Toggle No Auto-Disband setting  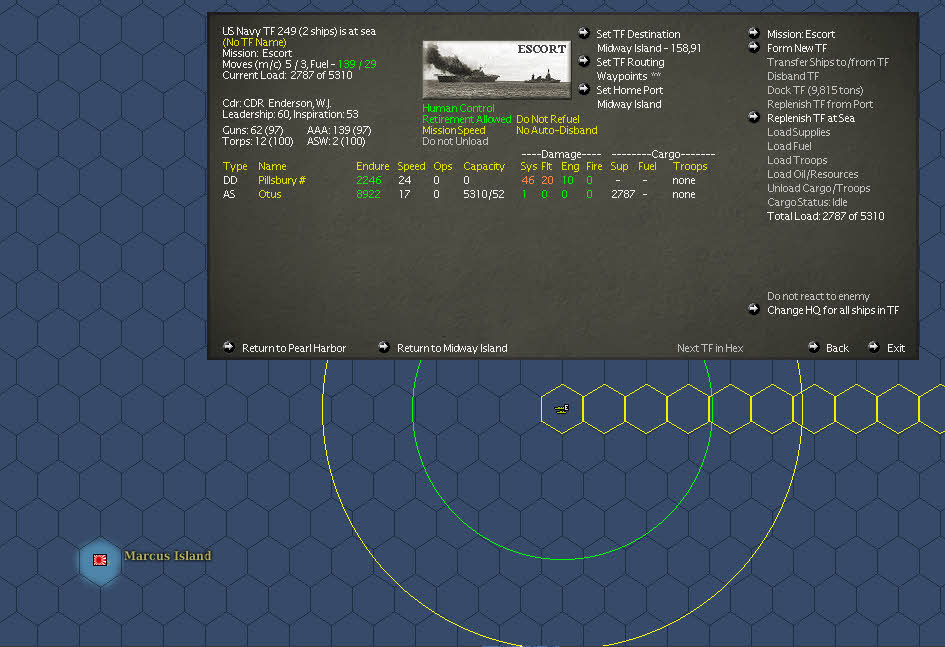557,130
